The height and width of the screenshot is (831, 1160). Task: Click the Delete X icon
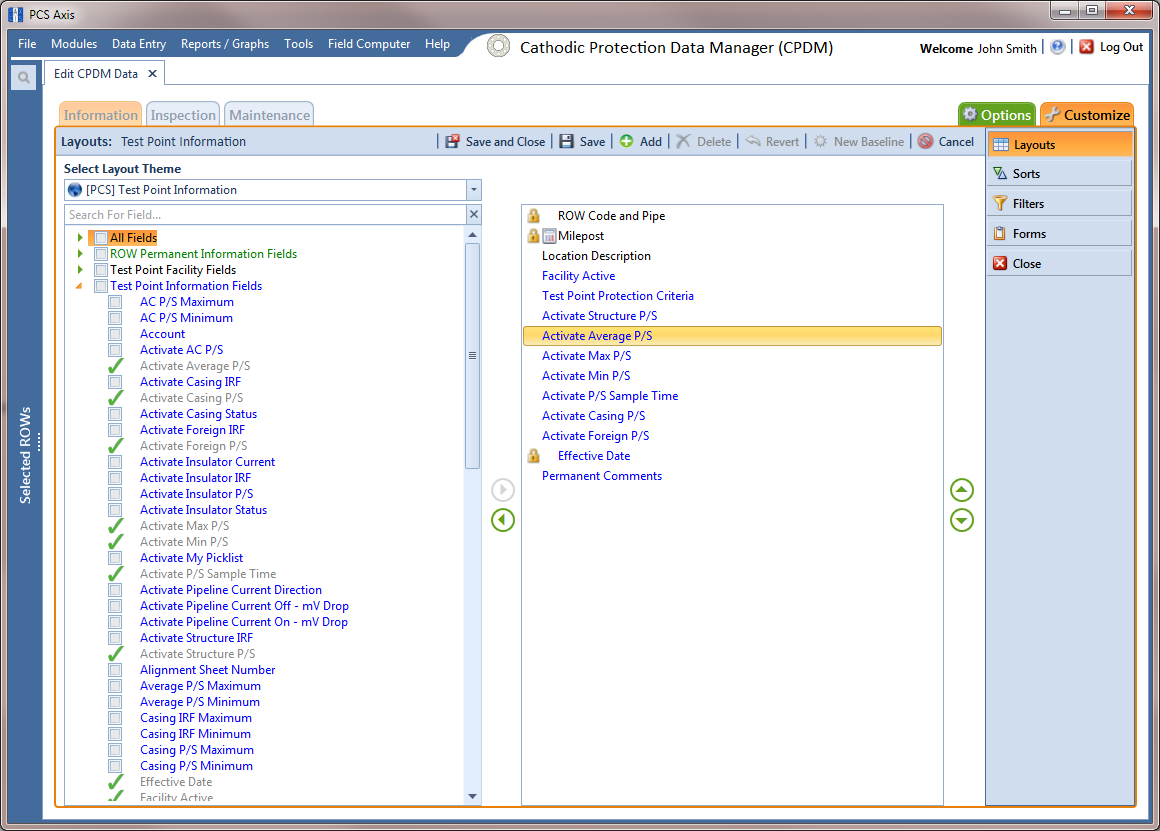[x=683, y=141]
